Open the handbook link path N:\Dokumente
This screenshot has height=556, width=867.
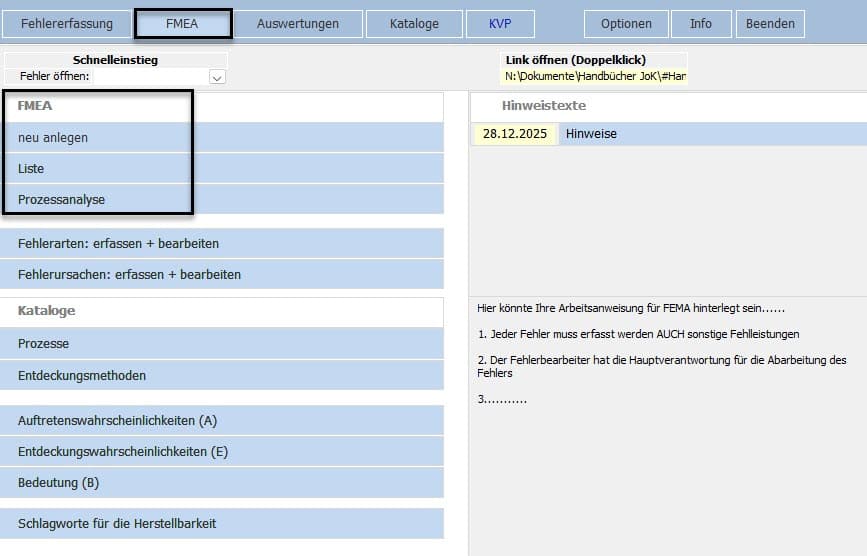[594, 76]
